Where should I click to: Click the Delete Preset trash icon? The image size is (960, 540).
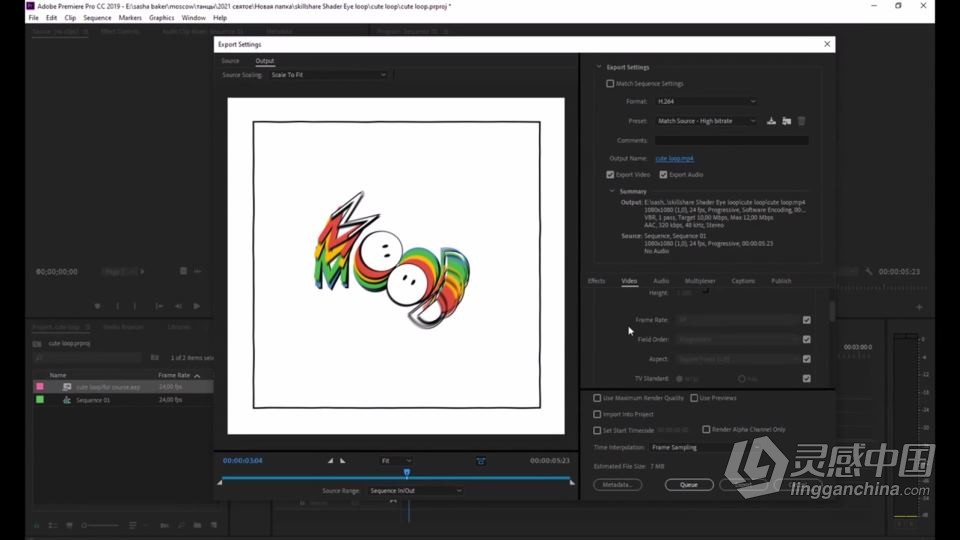(801, 121)
